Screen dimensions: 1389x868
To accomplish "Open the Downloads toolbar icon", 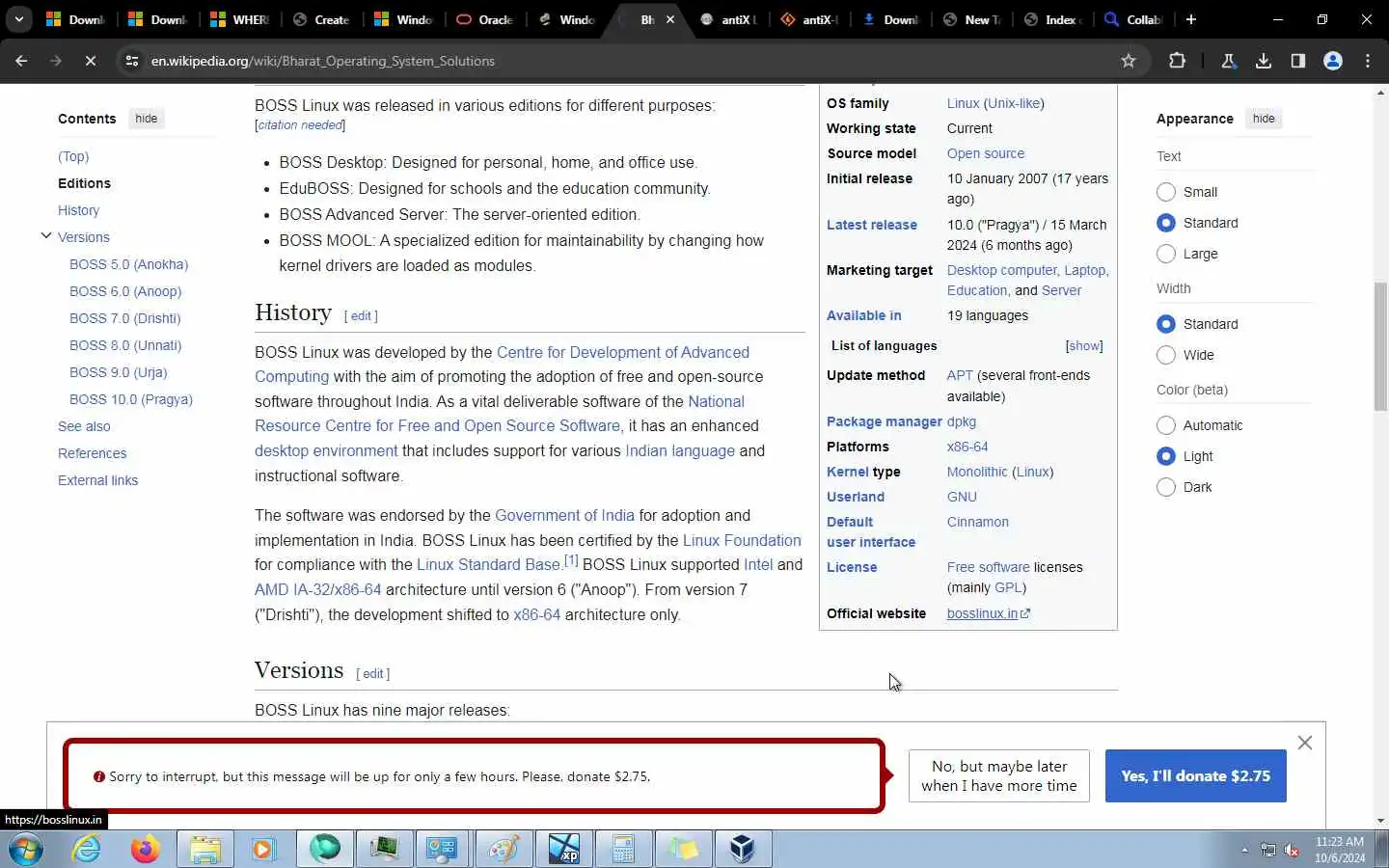I will point(1264,61).
